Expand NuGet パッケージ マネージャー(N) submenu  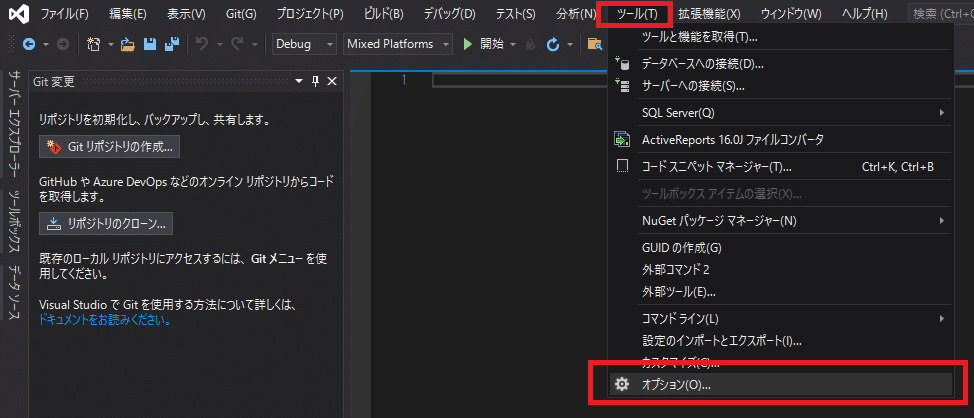(x=779, y=220)
